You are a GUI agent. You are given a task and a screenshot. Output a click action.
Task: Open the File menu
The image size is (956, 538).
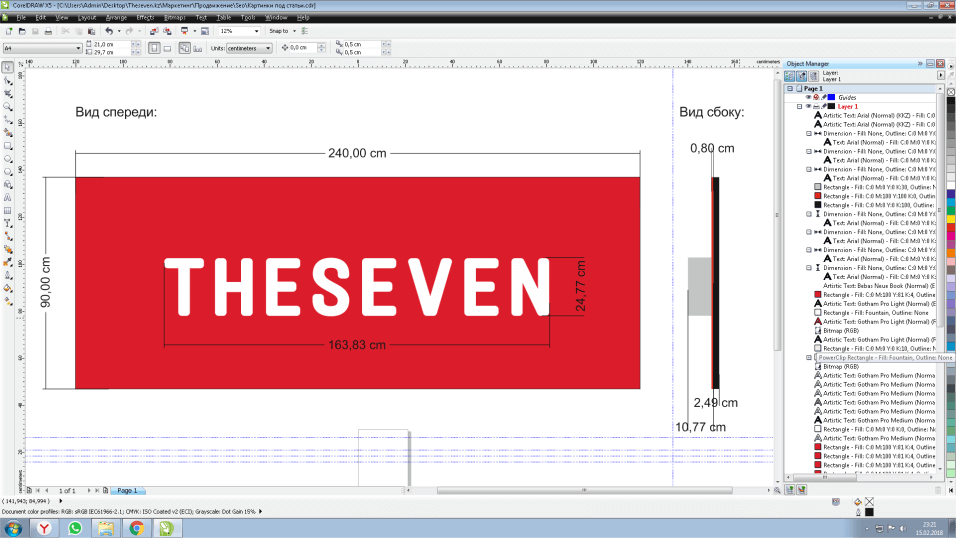click(x=21, y=18)
